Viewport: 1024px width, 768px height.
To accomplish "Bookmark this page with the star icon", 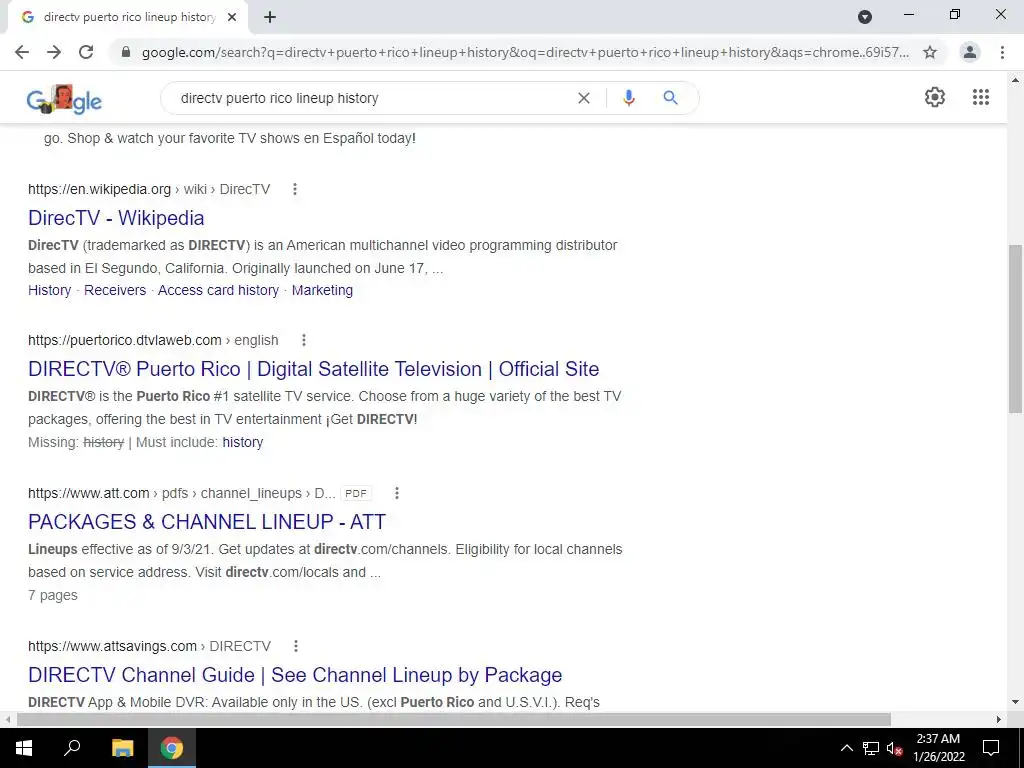I will click(930, 52).
